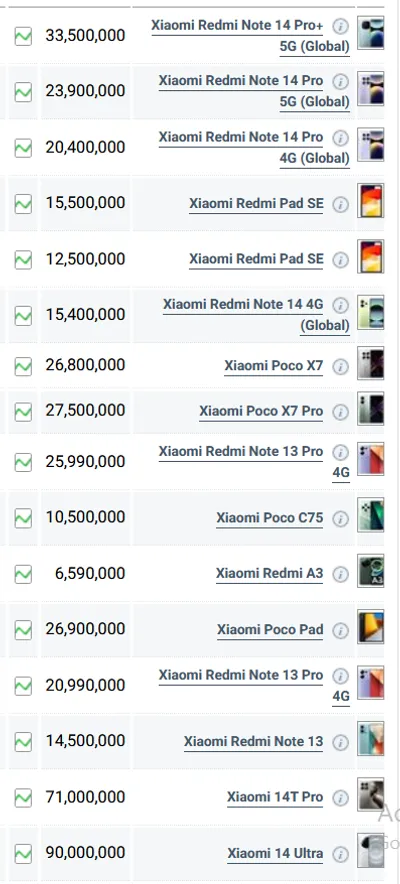Click price chart icon for Xiaomi 14T Pro
The width and height of the screenshot is (400, 884).
point(23,797)
